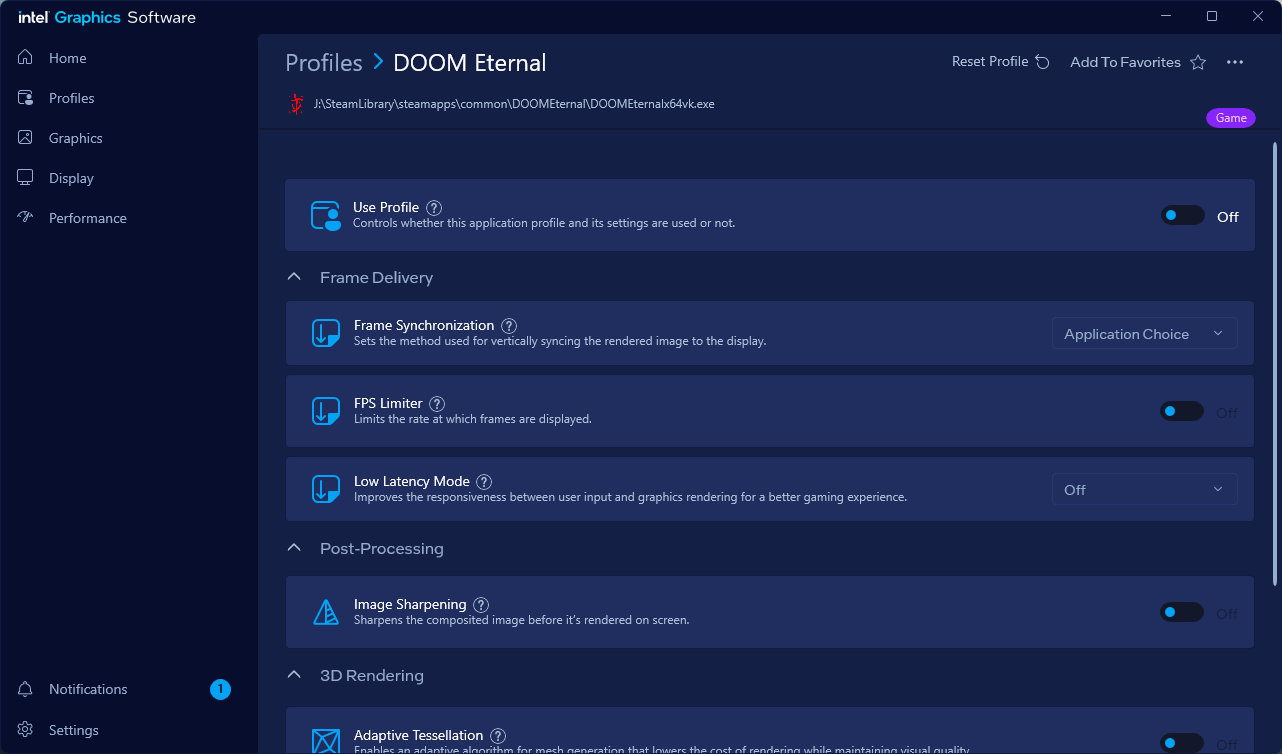
Task: Collapse the Frame Delivery section
Action: pyautogui.click(x=294, y=277)
